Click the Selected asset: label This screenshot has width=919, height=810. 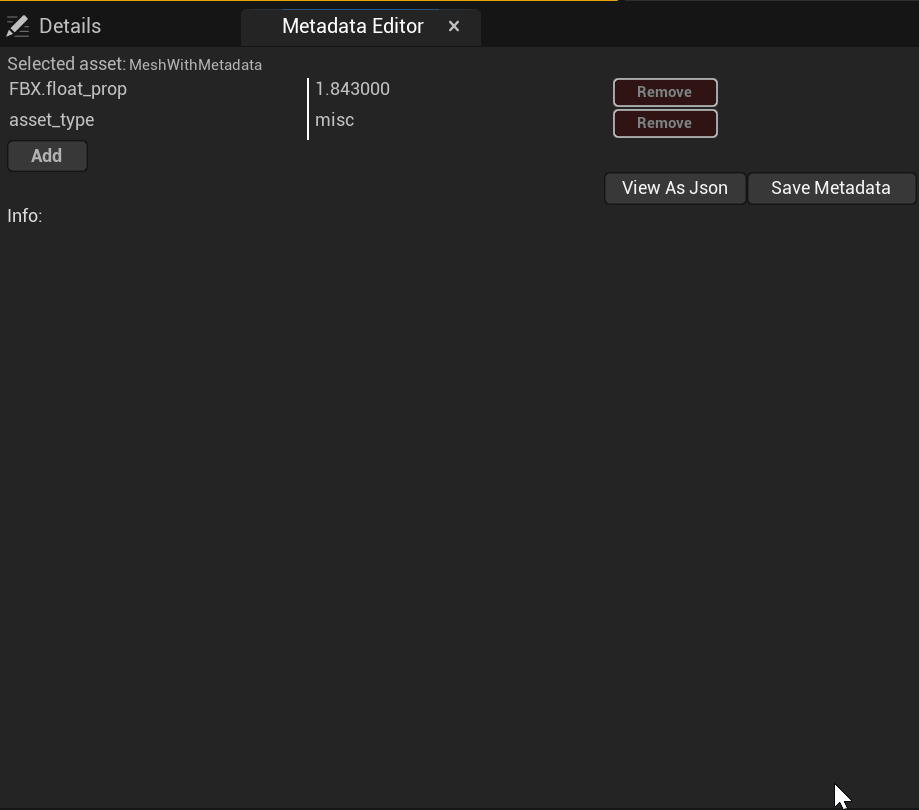[67, 64]
